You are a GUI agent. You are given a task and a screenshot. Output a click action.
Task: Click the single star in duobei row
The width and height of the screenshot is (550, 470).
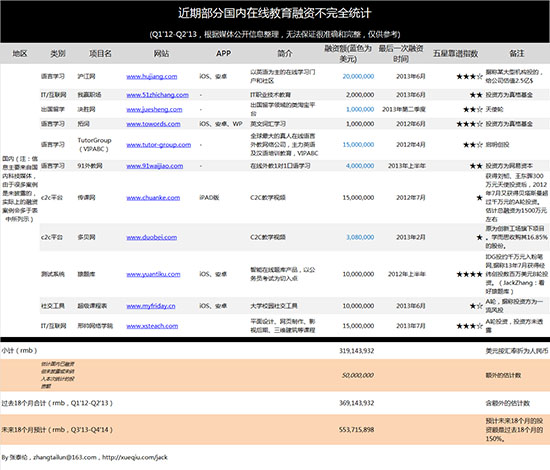479,237
